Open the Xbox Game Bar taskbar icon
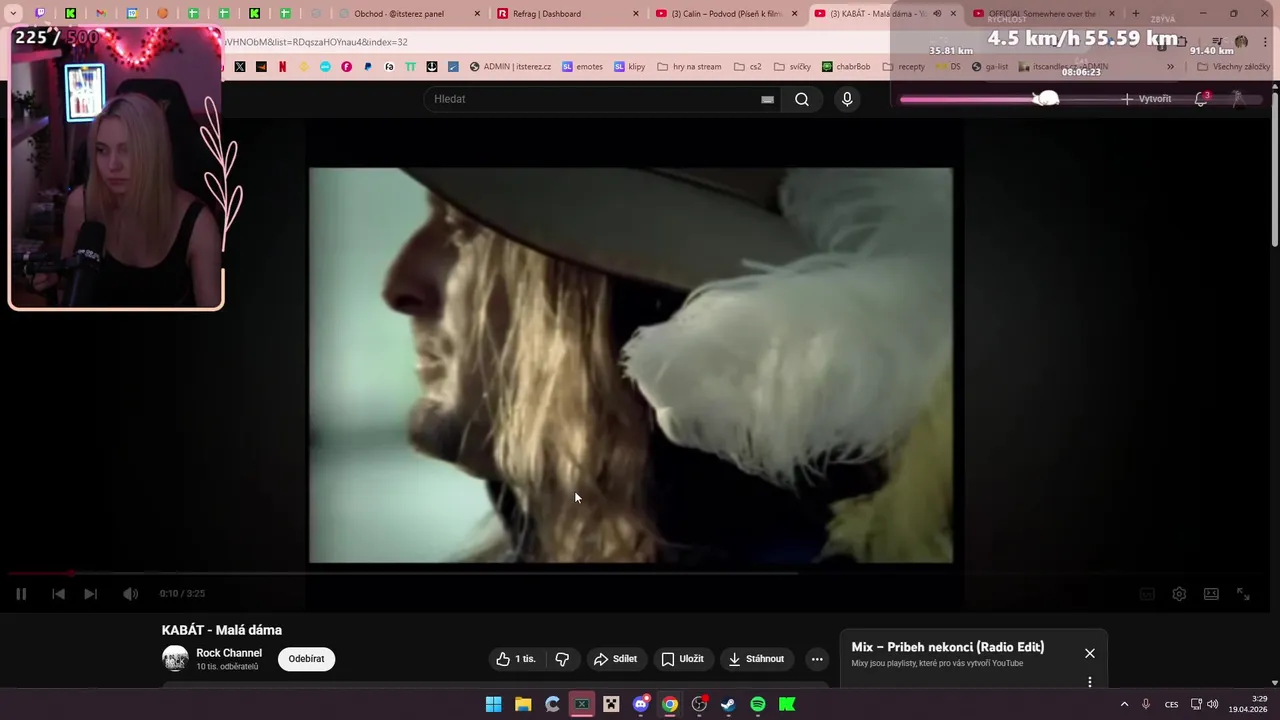 click(x=581, y=704)
